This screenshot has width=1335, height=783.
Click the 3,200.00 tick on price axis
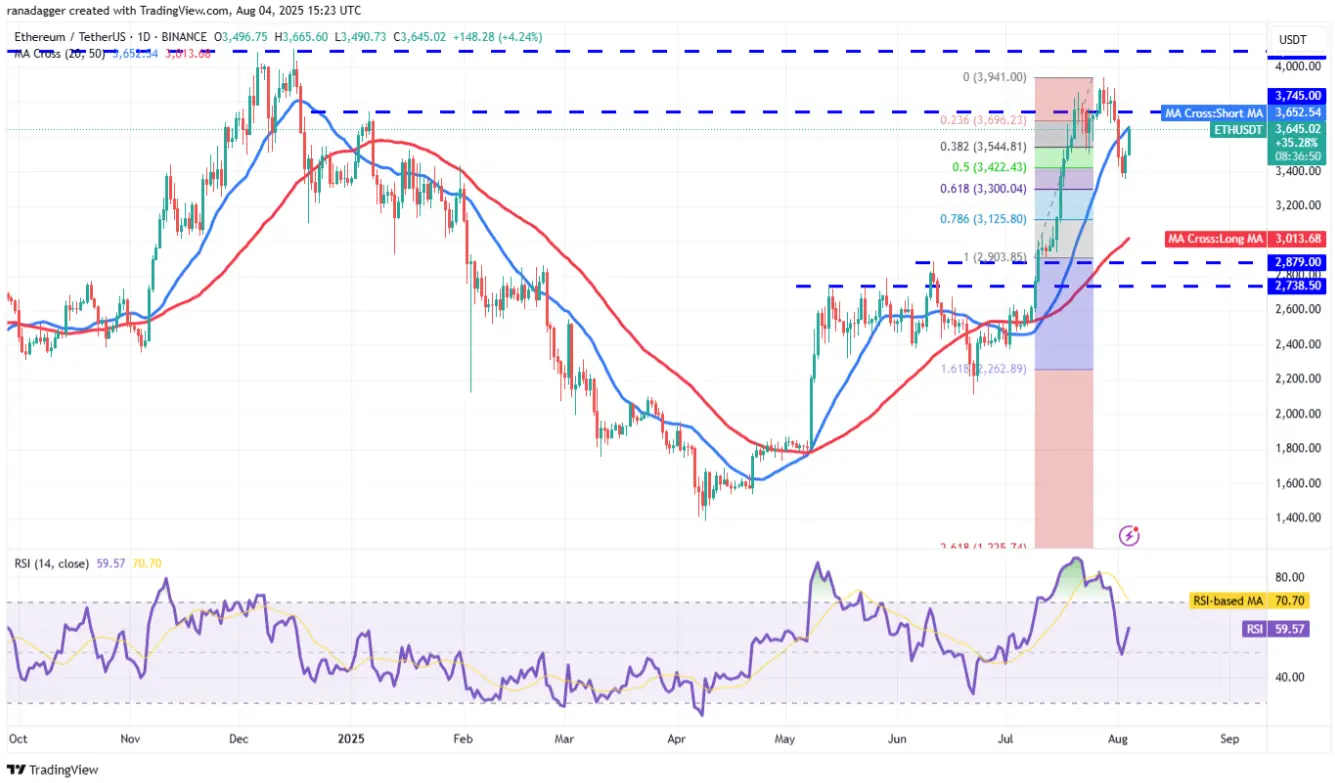click(x=1297, y=205)
